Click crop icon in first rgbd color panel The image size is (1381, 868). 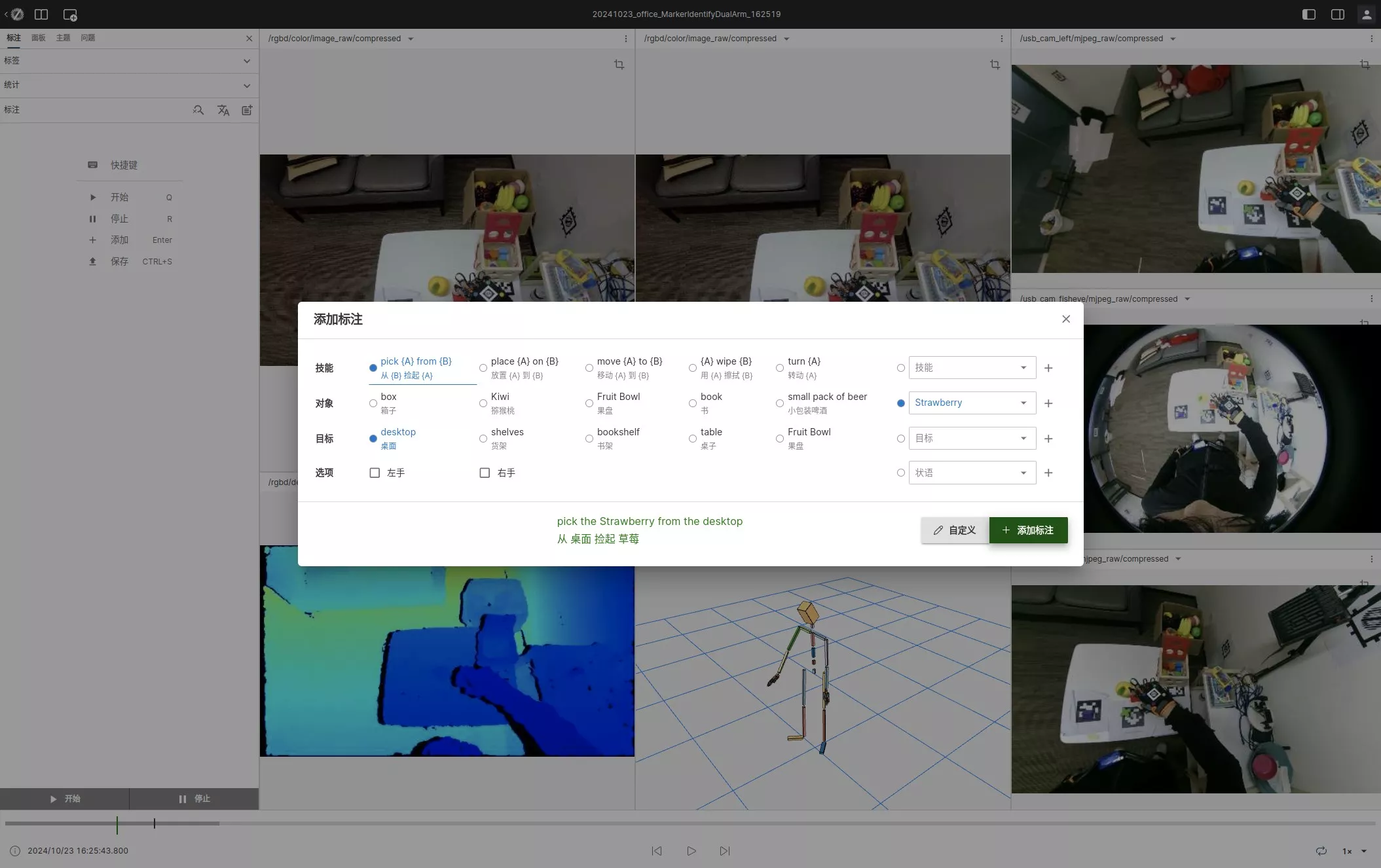coord(619,65)
